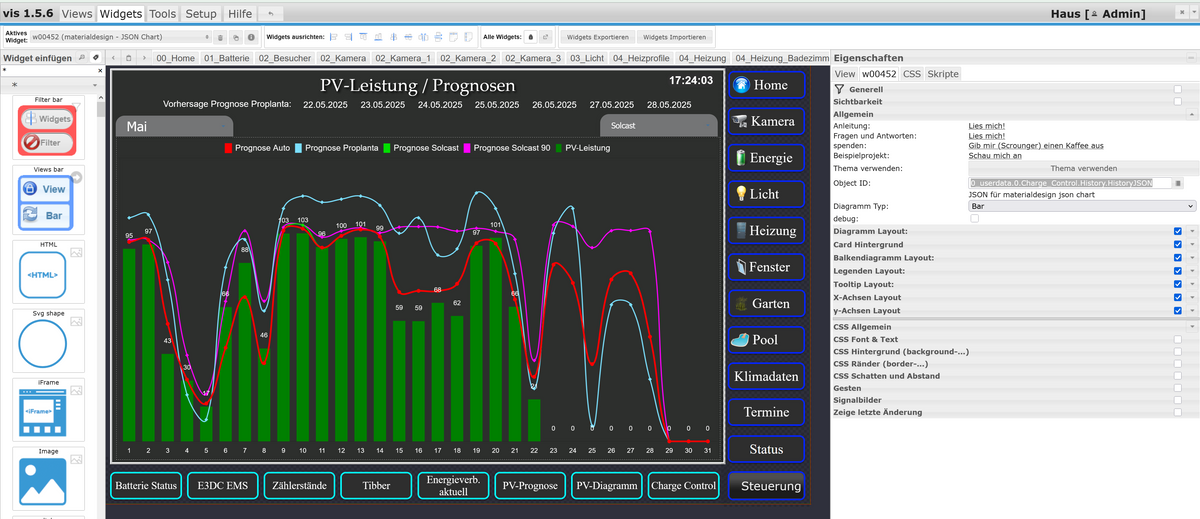The width and height of the screenshot is (1200, 519).
Task: Click the Thema verwenden button
Action: [1082, 168]
